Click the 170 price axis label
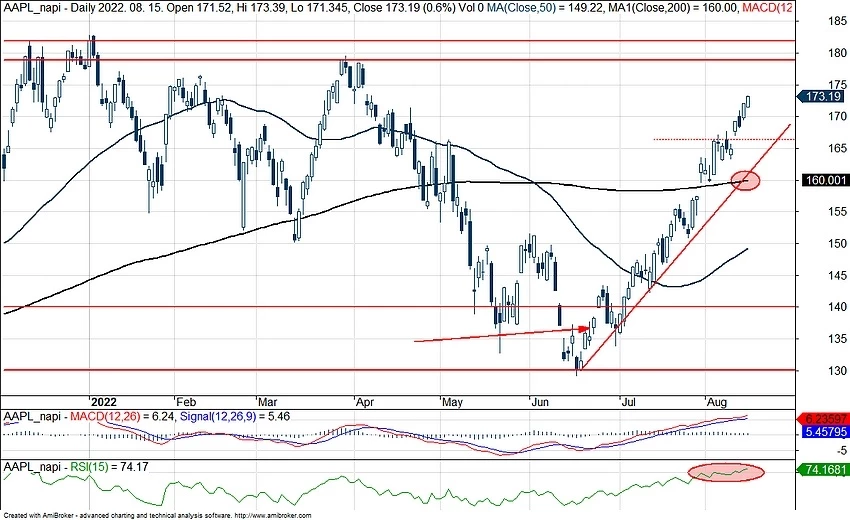 [x=838, y=117]
